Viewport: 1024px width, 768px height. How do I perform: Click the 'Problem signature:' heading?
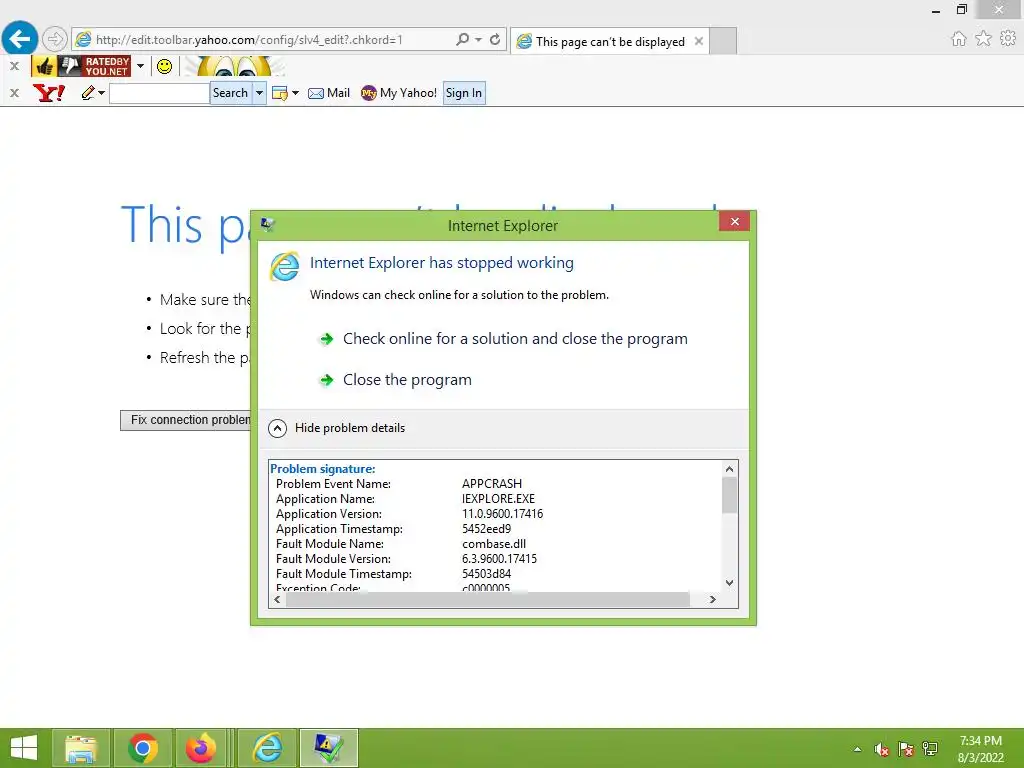pyautogui.click(x=323, y=469)
